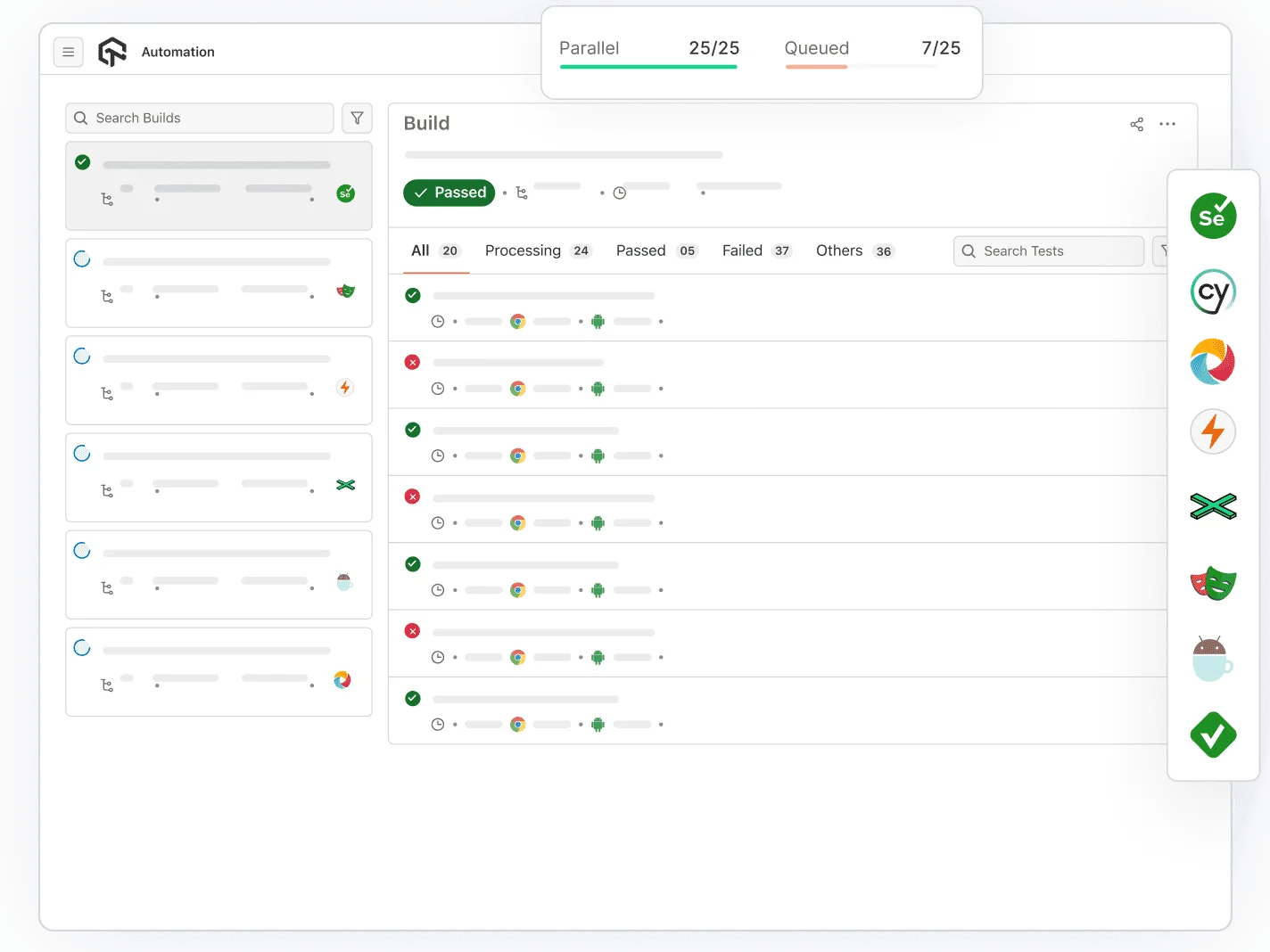This screenshot has height=952, width=1270.
Task: Select the Cypress framework icon
Action: click(1213, 291)
